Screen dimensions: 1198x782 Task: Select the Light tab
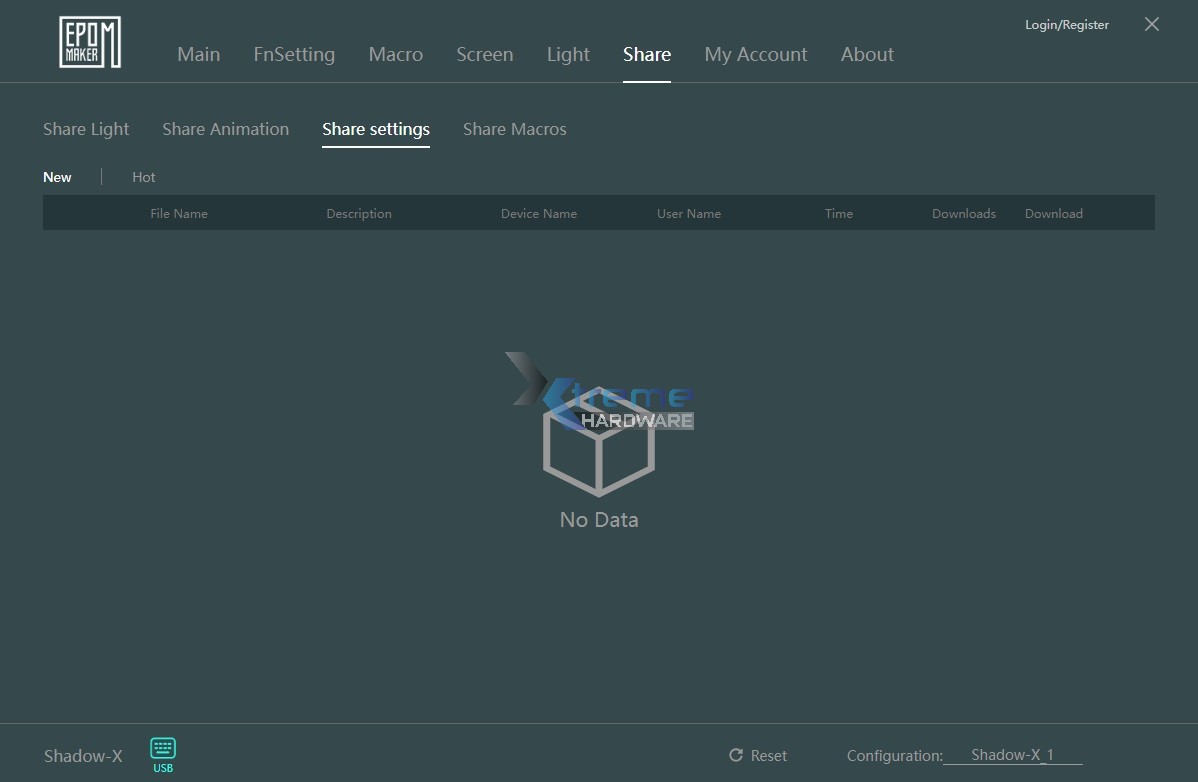568,55
